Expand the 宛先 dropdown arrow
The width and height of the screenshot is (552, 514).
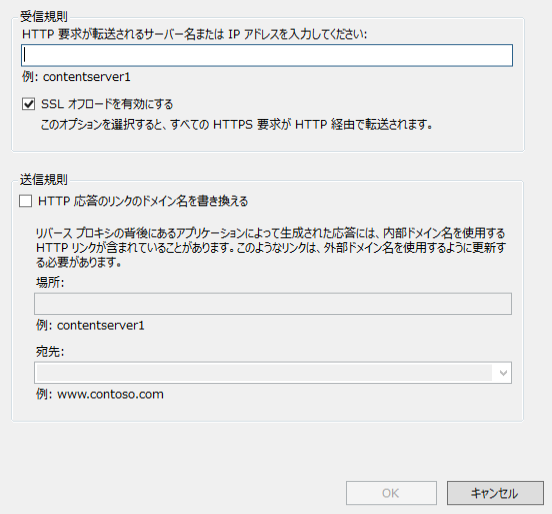pos(503,372)
